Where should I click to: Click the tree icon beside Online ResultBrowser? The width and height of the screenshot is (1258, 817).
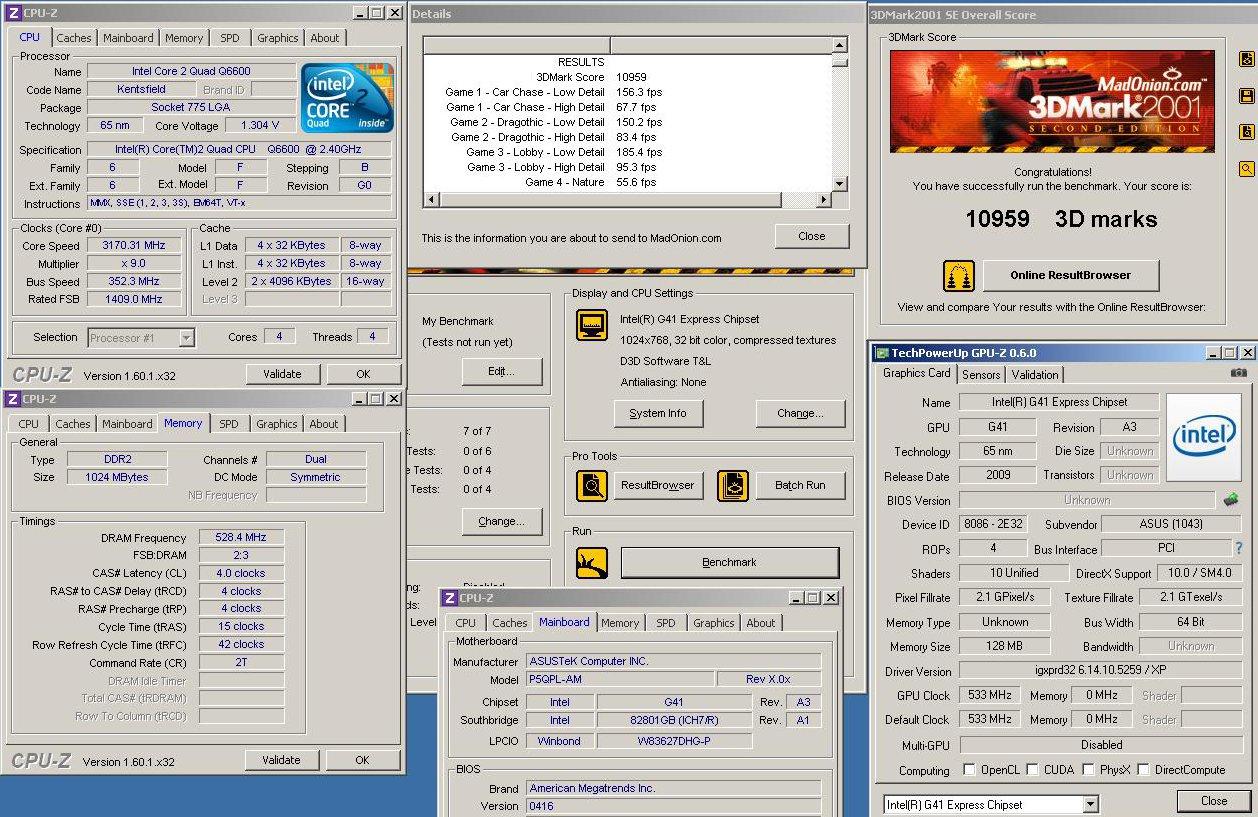[x=958, y=276]
